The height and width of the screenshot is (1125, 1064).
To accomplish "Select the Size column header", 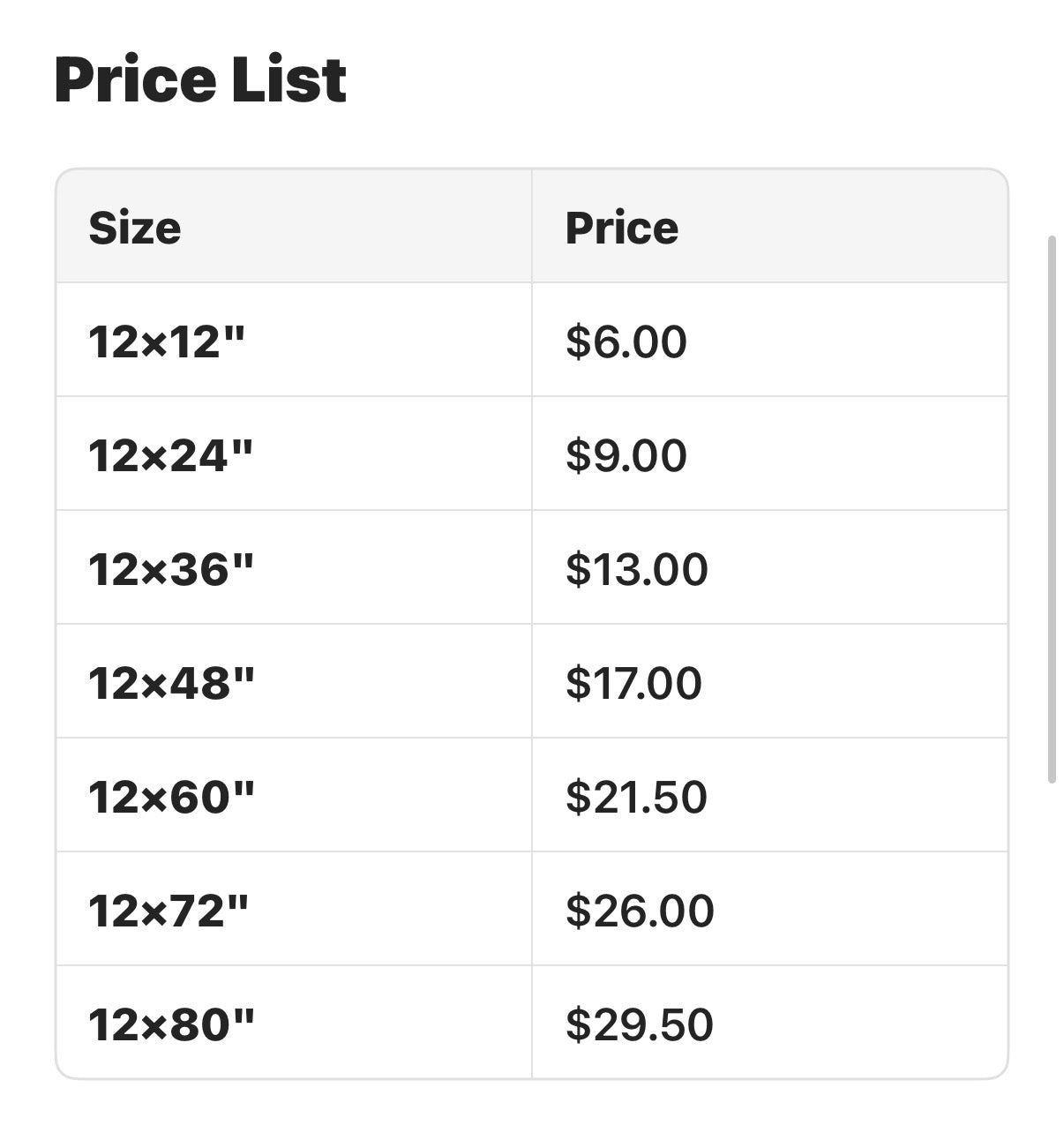I will (135, 228).
